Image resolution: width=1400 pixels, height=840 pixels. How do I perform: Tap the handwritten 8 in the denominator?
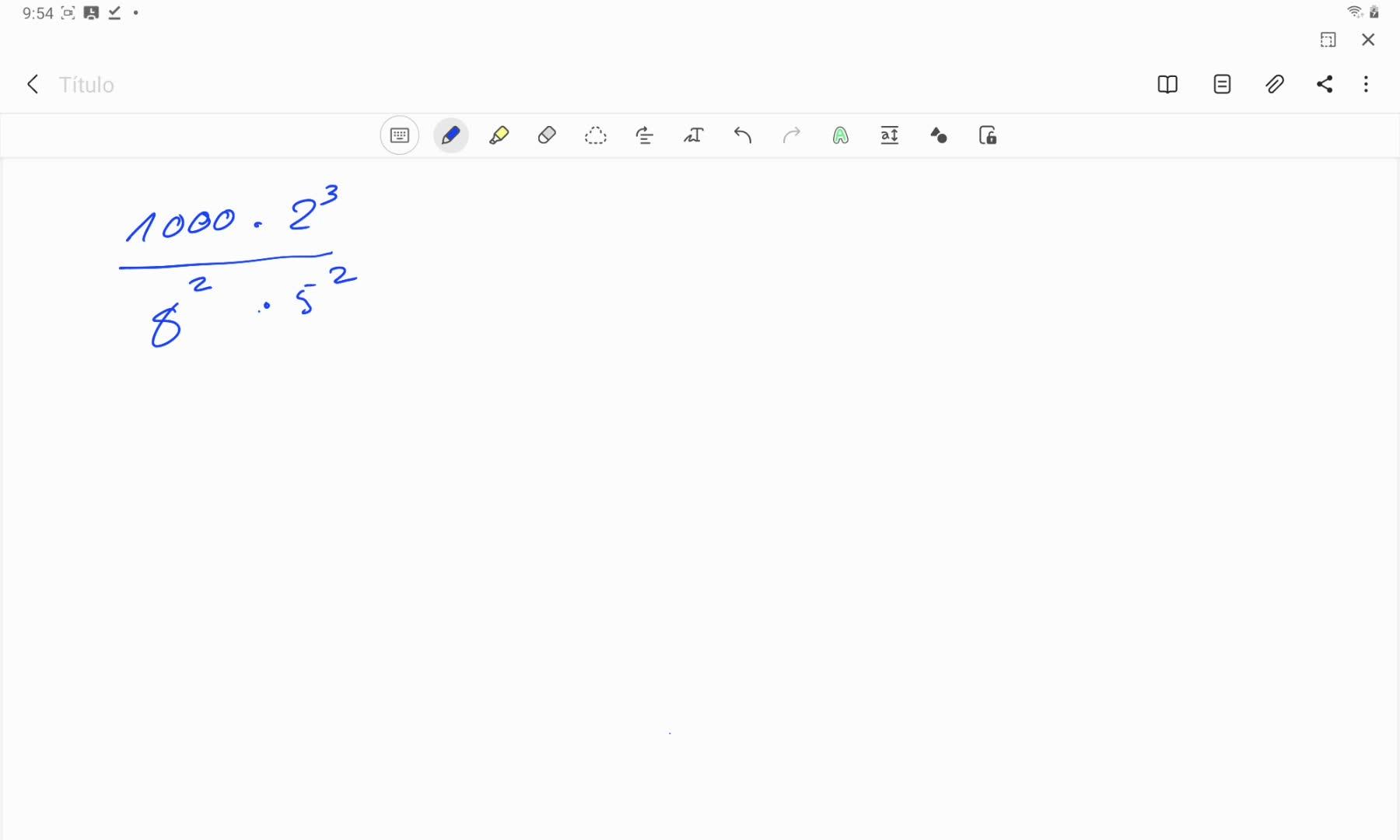click(x=166, y=326)
